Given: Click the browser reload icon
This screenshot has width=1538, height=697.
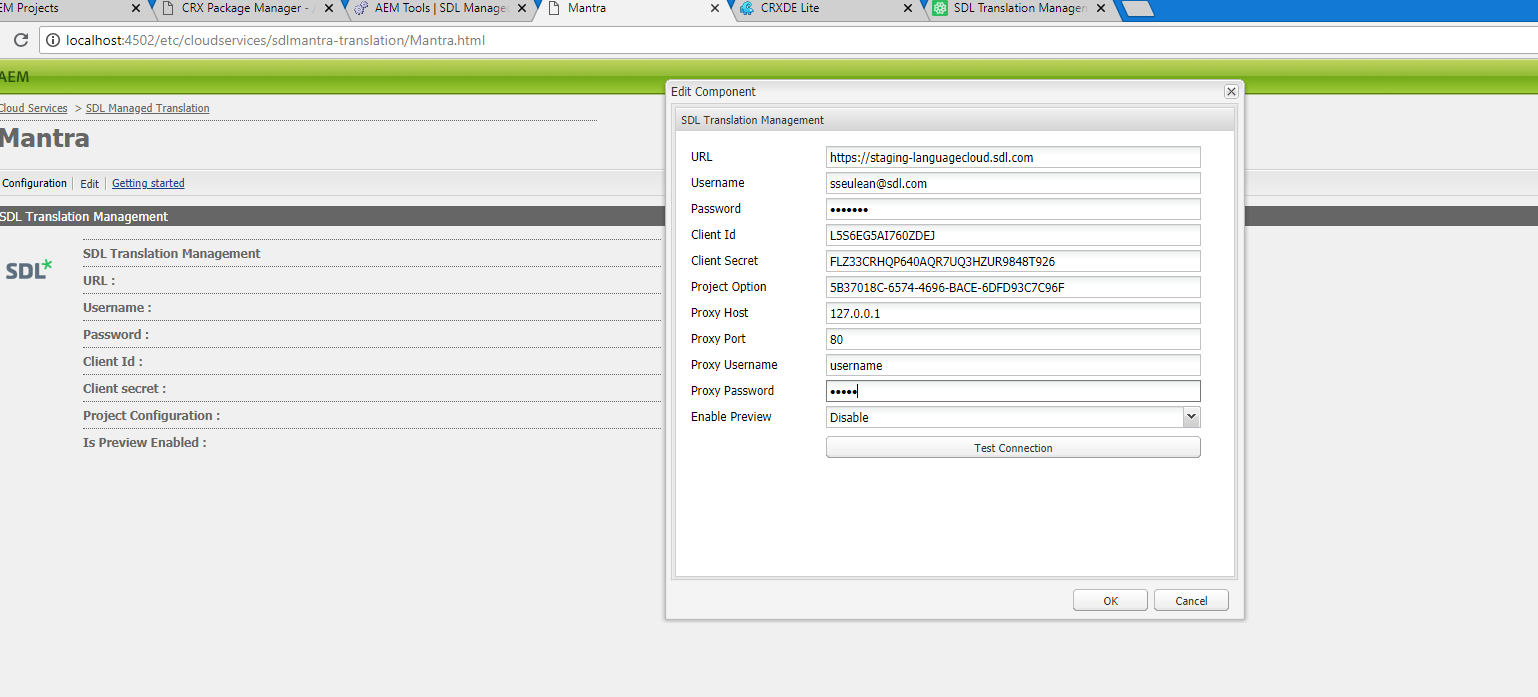Looking at the screenshot, I should tap(20, 41).
